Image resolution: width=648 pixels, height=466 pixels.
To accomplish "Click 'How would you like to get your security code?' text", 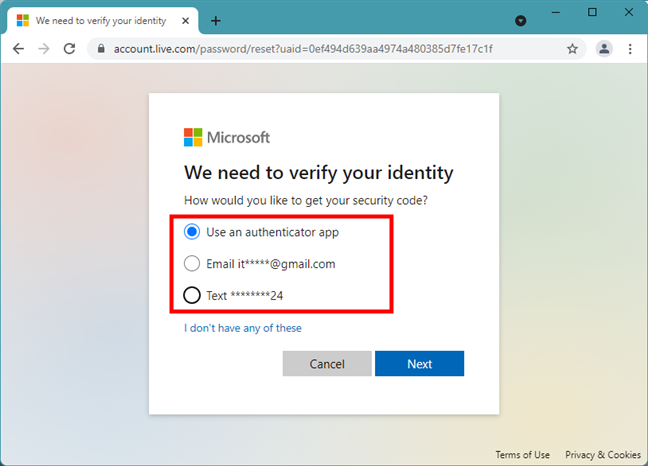I will 306,200.
